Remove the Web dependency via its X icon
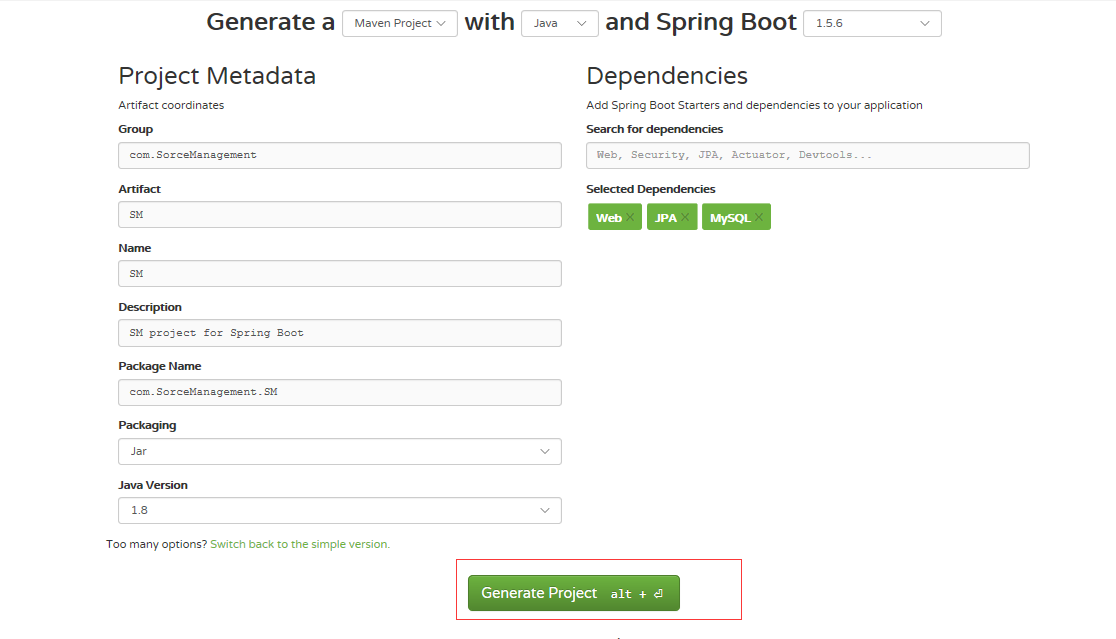1116x639 pixels. 630,217
